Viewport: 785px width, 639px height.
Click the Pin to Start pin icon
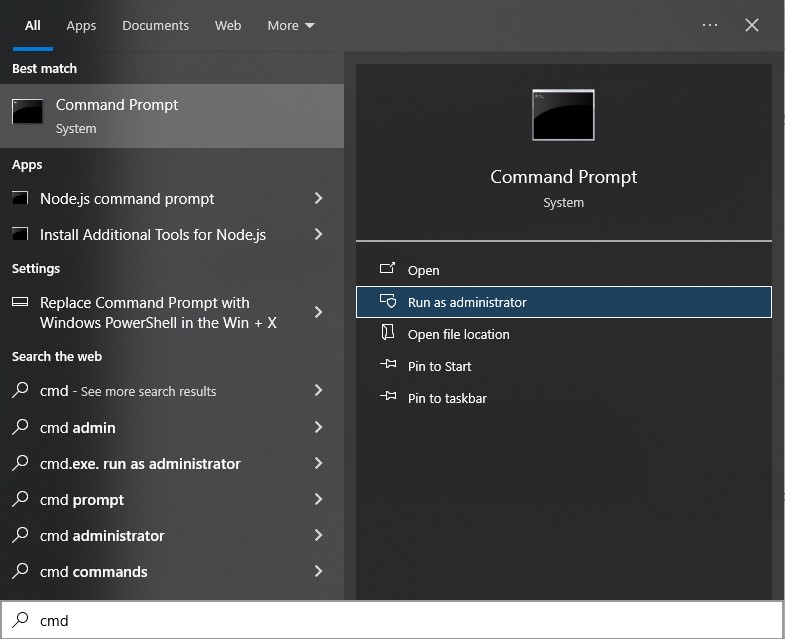click(x=388, y=365)
